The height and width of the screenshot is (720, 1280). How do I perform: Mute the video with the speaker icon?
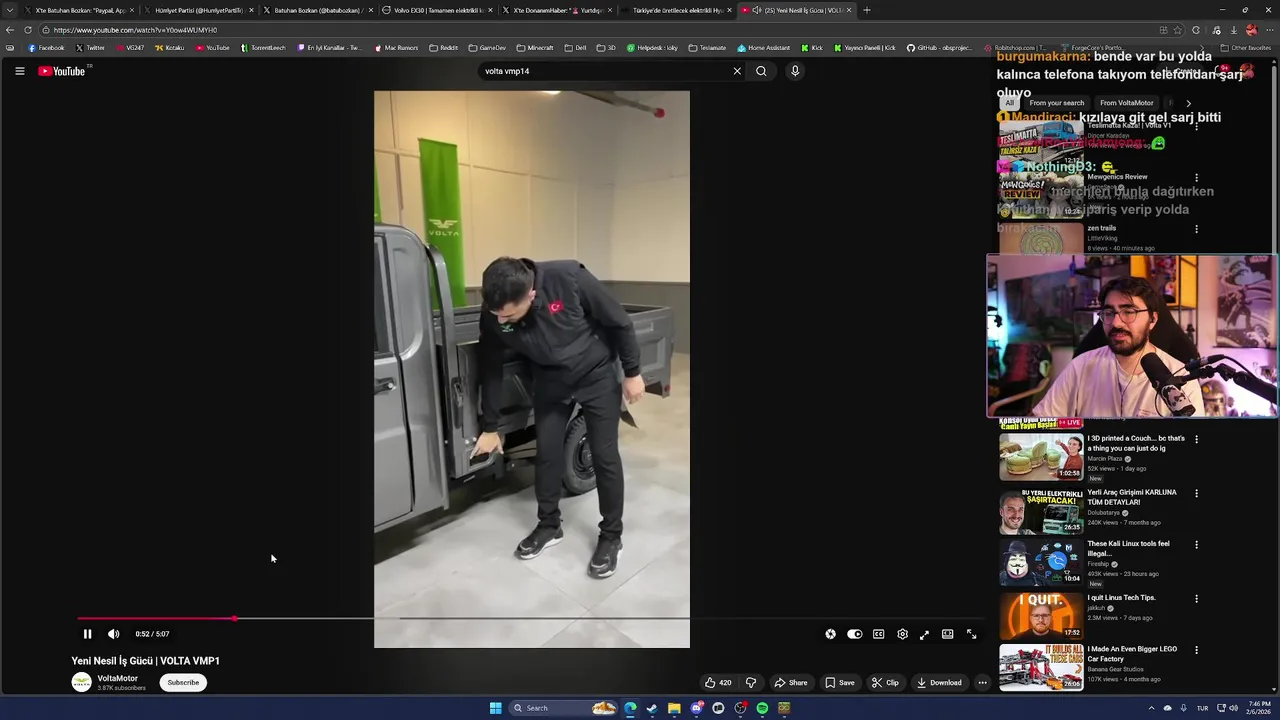(113, 634)
